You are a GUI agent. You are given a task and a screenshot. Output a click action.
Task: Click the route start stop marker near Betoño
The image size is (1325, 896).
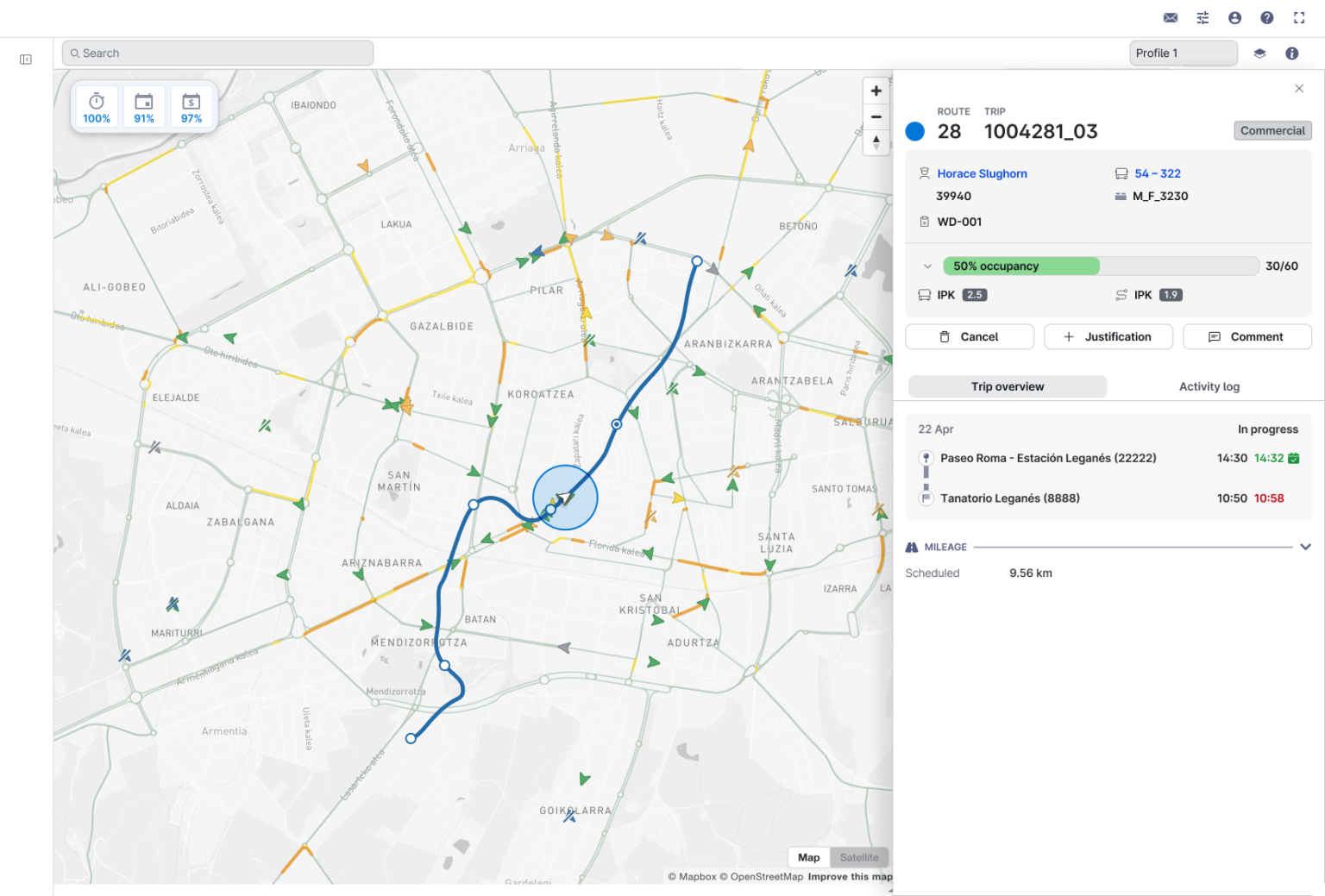(x=697, y=260)
